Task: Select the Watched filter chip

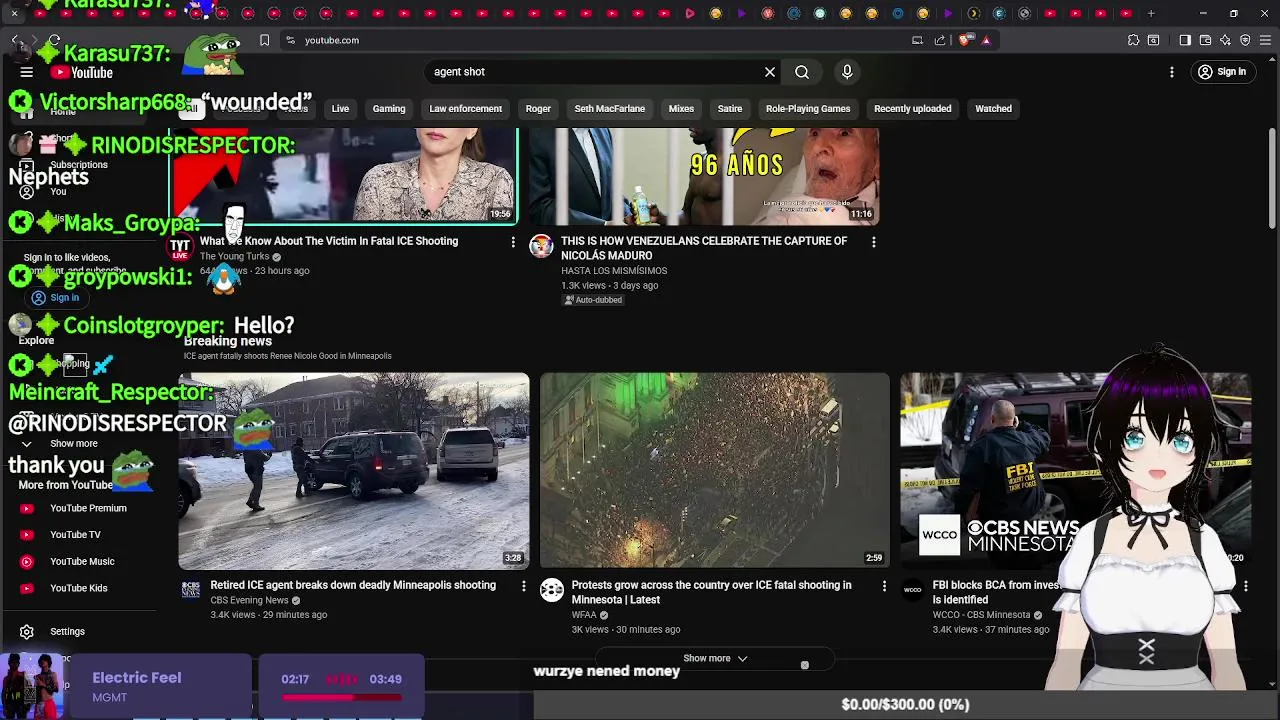Action: [993, 109]
